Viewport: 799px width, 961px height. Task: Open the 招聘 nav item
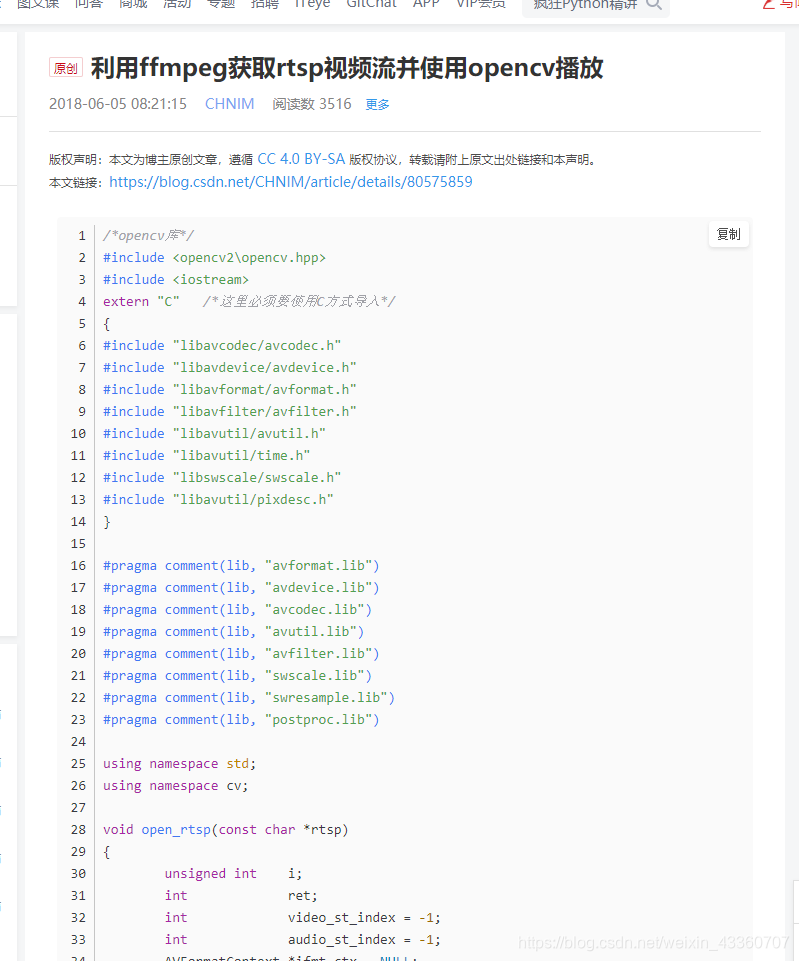click(265, 4)
